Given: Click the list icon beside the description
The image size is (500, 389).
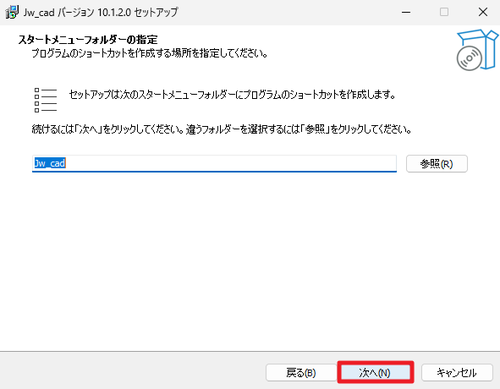Looking at the screenshot, I should pyautogui.click(x=46, y=100).
